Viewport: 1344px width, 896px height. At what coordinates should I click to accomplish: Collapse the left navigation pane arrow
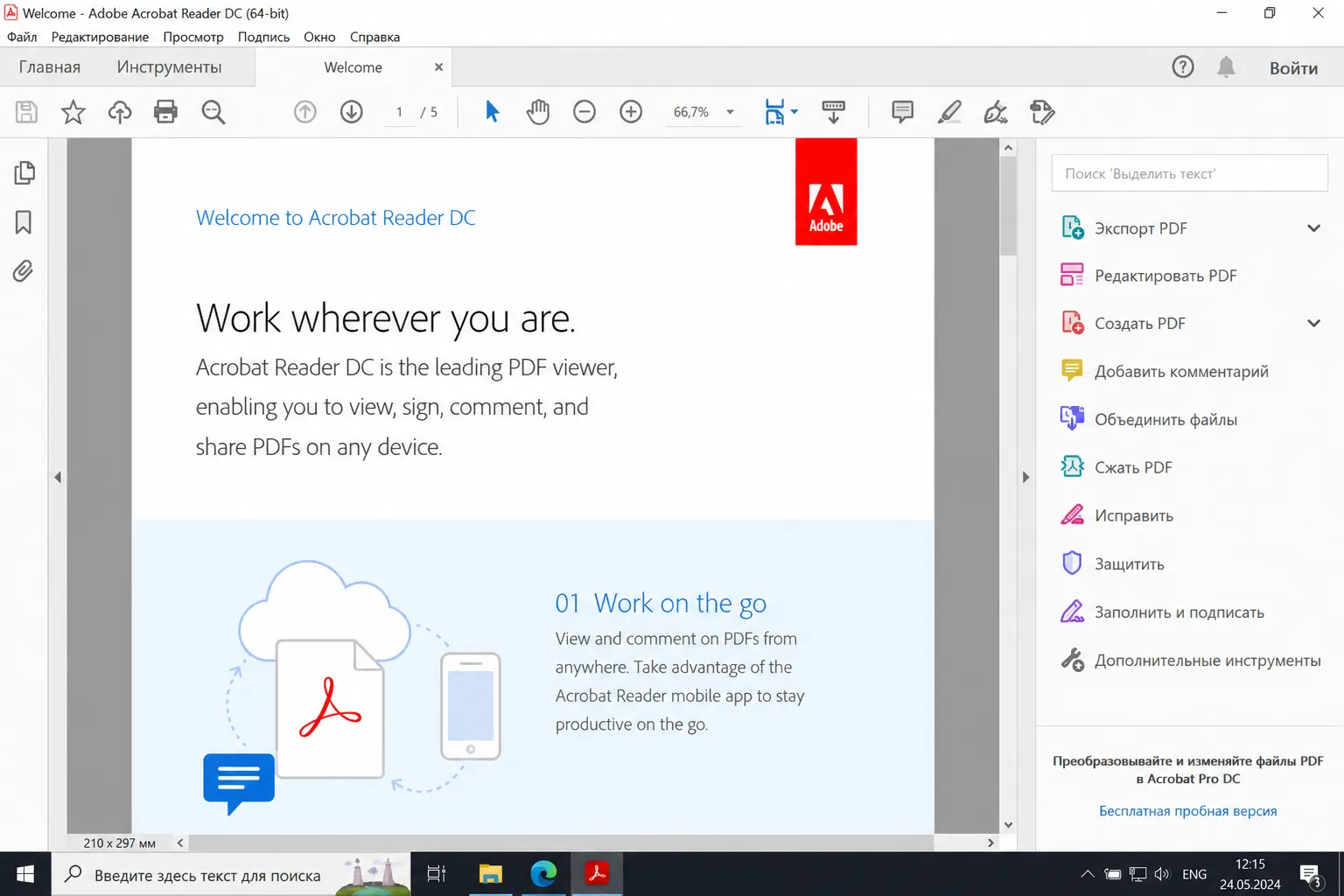click(x=58, y=477)
